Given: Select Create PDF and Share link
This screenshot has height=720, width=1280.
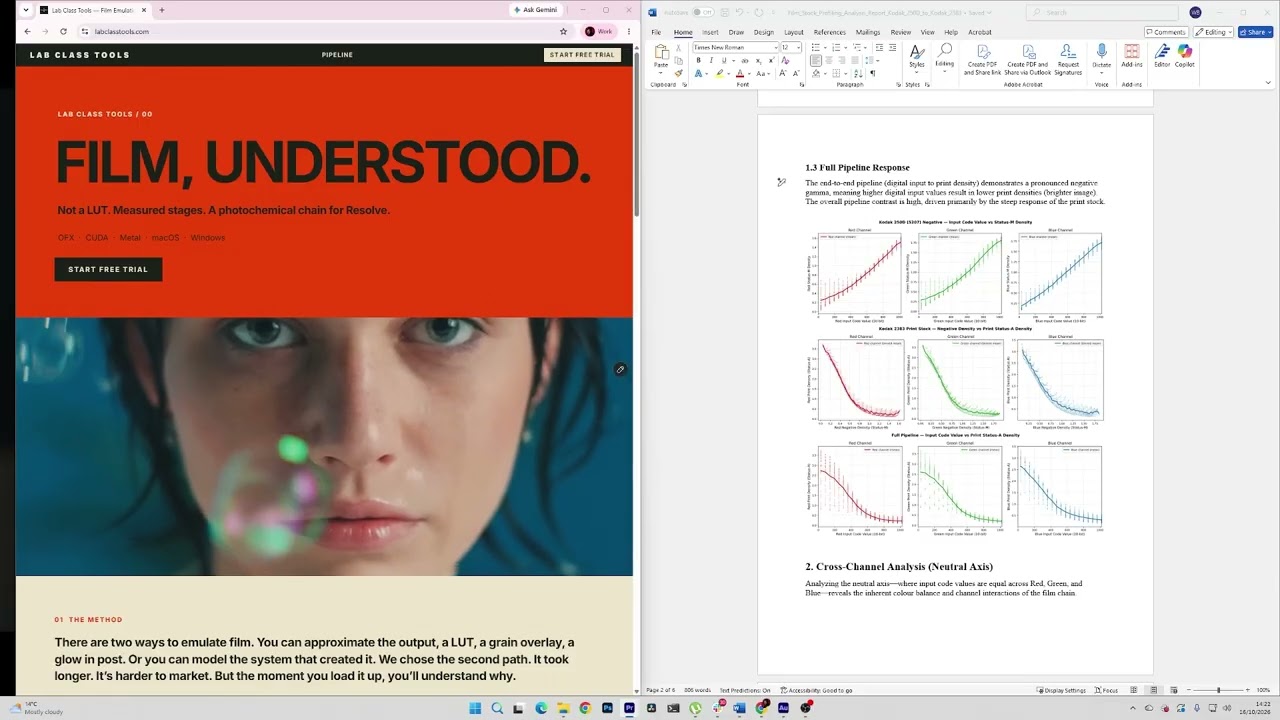Looking at the screenshot, I should tap(981, 59).
